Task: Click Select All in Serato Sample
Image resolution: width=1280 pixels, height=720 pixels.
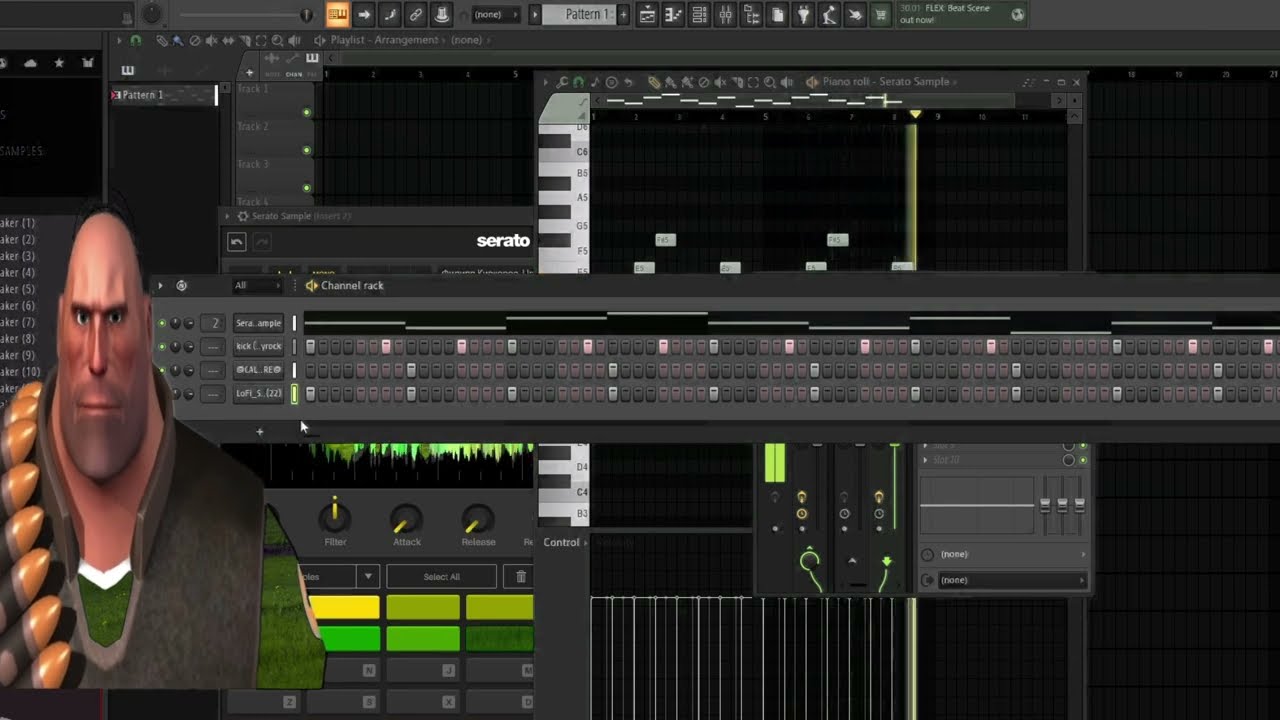Action: click(x=441, y=577)
